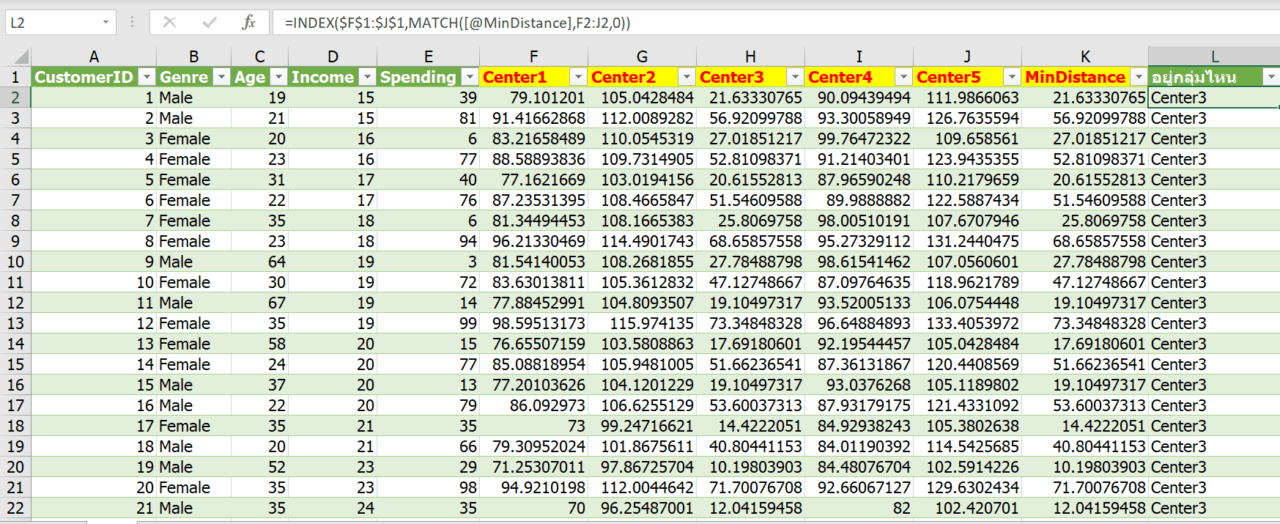Viewport: 1280px width, 524px height.
Task: Select column A header
Action: [x=94, y=57]
